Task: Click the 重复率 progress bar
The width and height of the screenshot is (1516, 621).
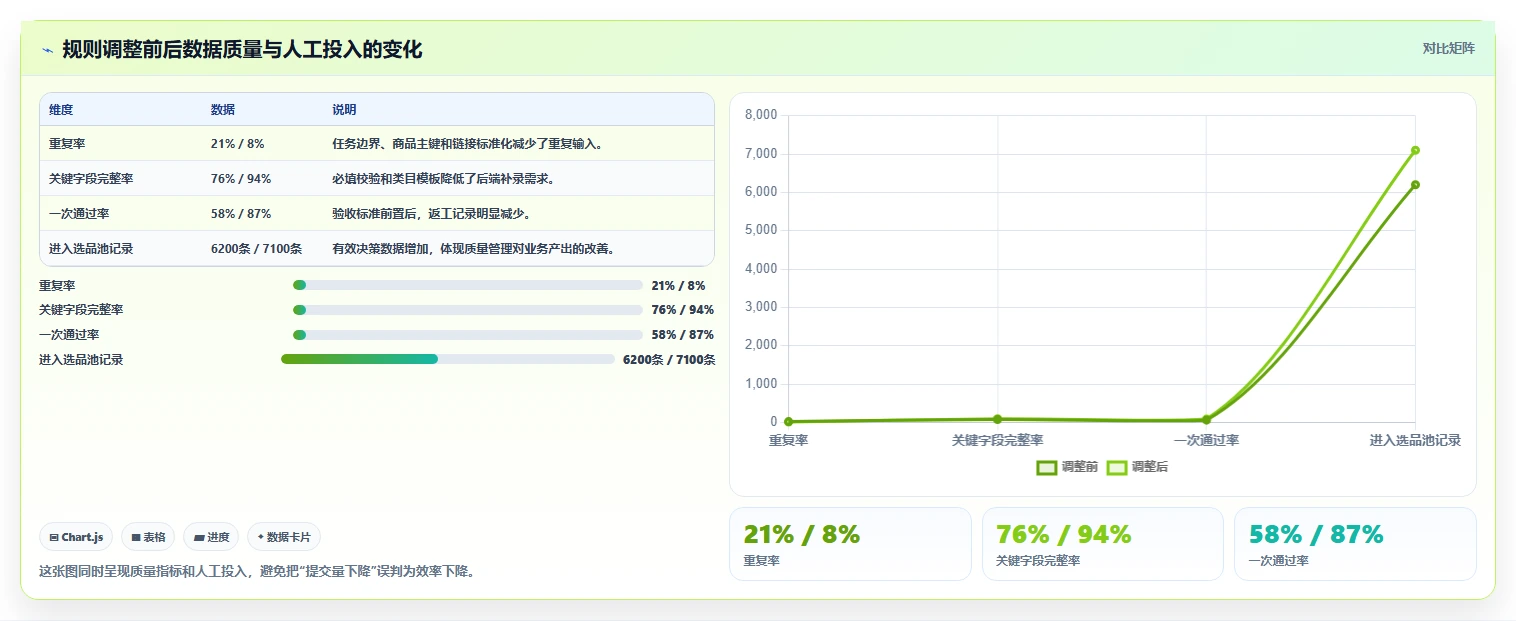Action: pos(468,285)
